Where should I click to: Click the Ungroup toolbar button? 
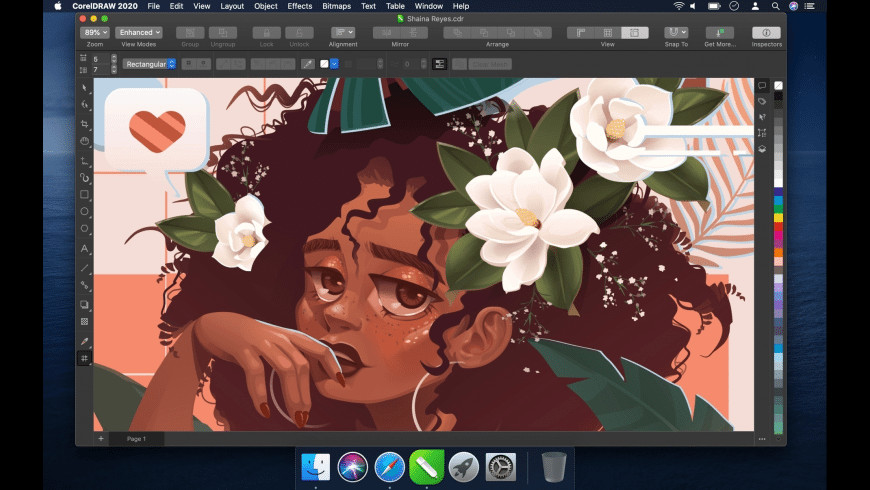click(x=223, y=33)
